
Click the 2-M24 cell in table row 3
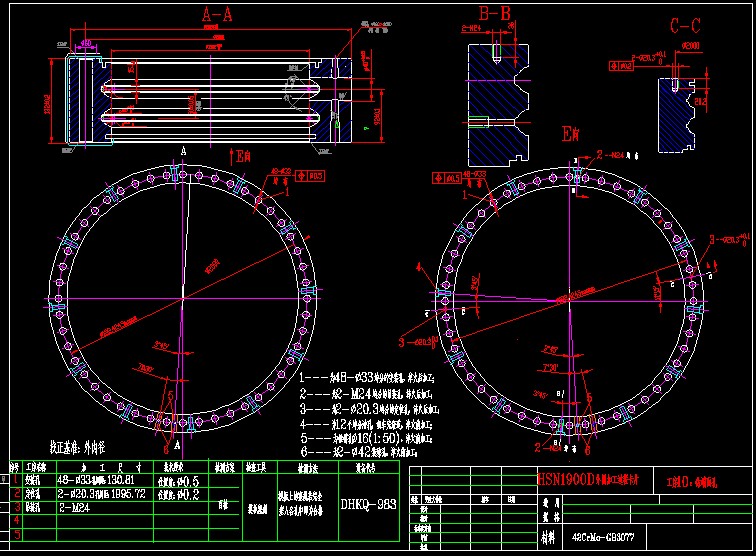pyautogui.click(x=105, y=507)
